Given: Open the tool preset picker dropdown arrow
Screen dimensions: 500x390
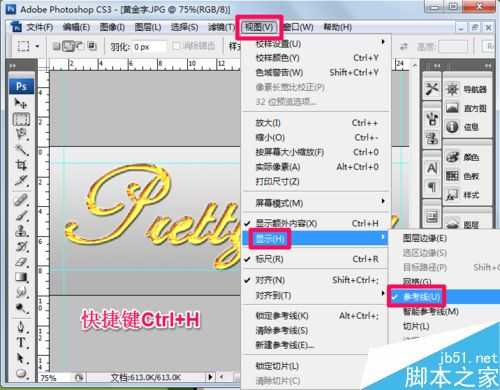Looking at the screenshot, I should click(x=37, y=46).
